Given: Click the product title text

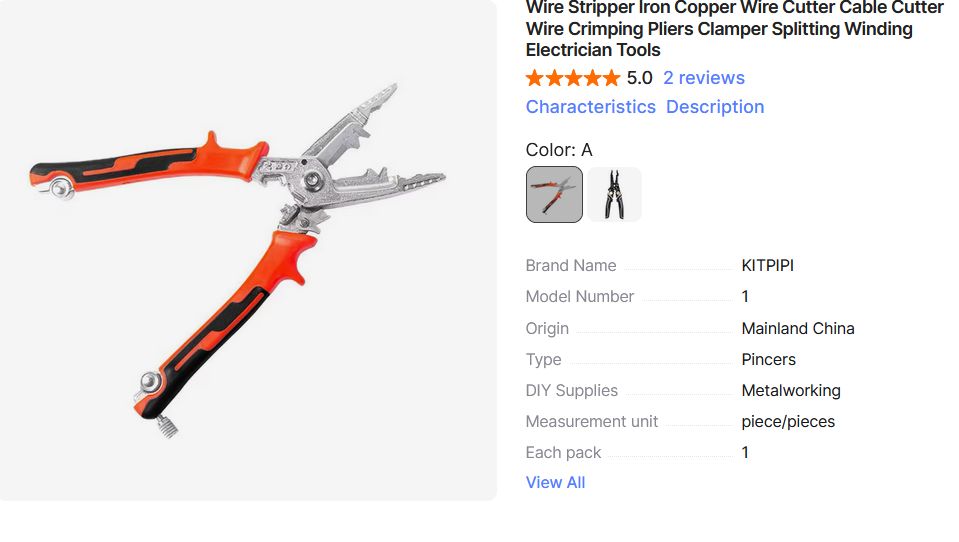Looking at the screenshot, I should tap(734, 29).
